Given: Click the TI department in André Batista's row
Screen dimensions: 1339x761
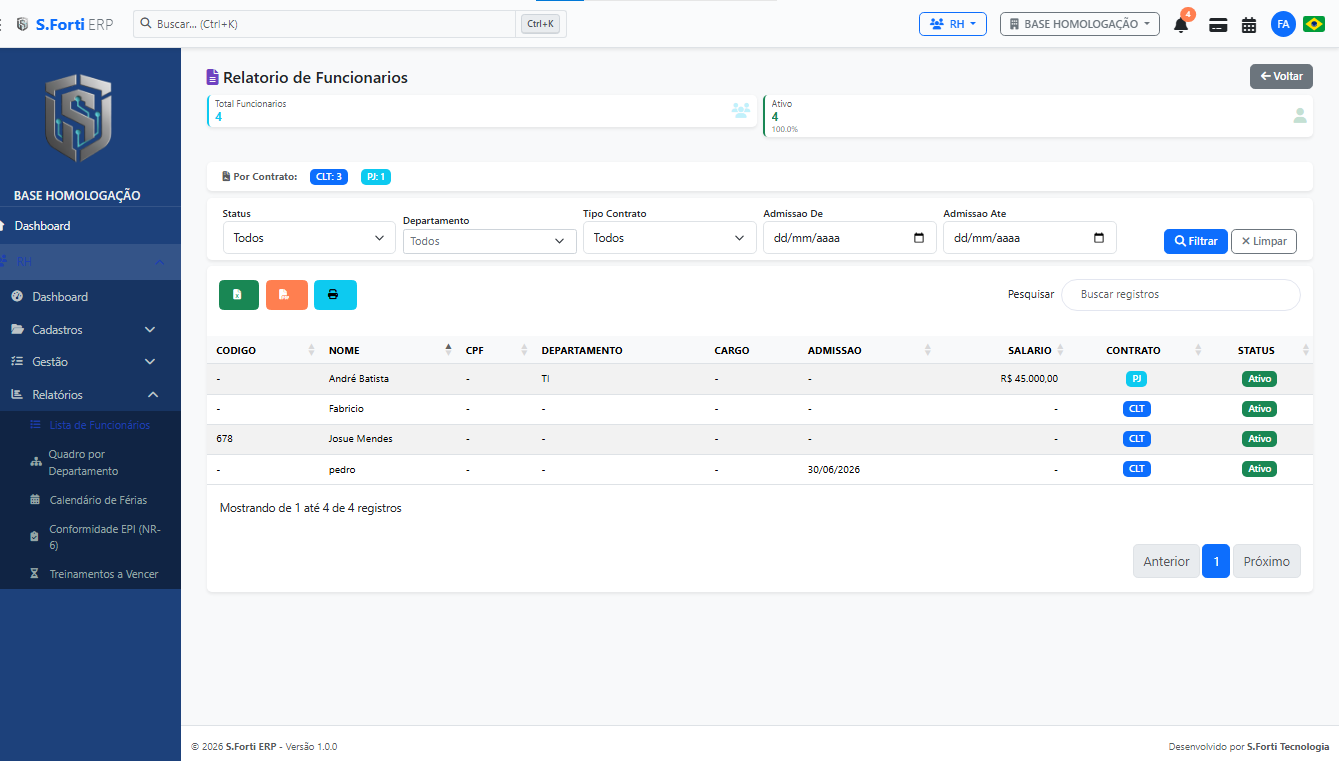Looking at the screenshot, I should click(545, 379).
